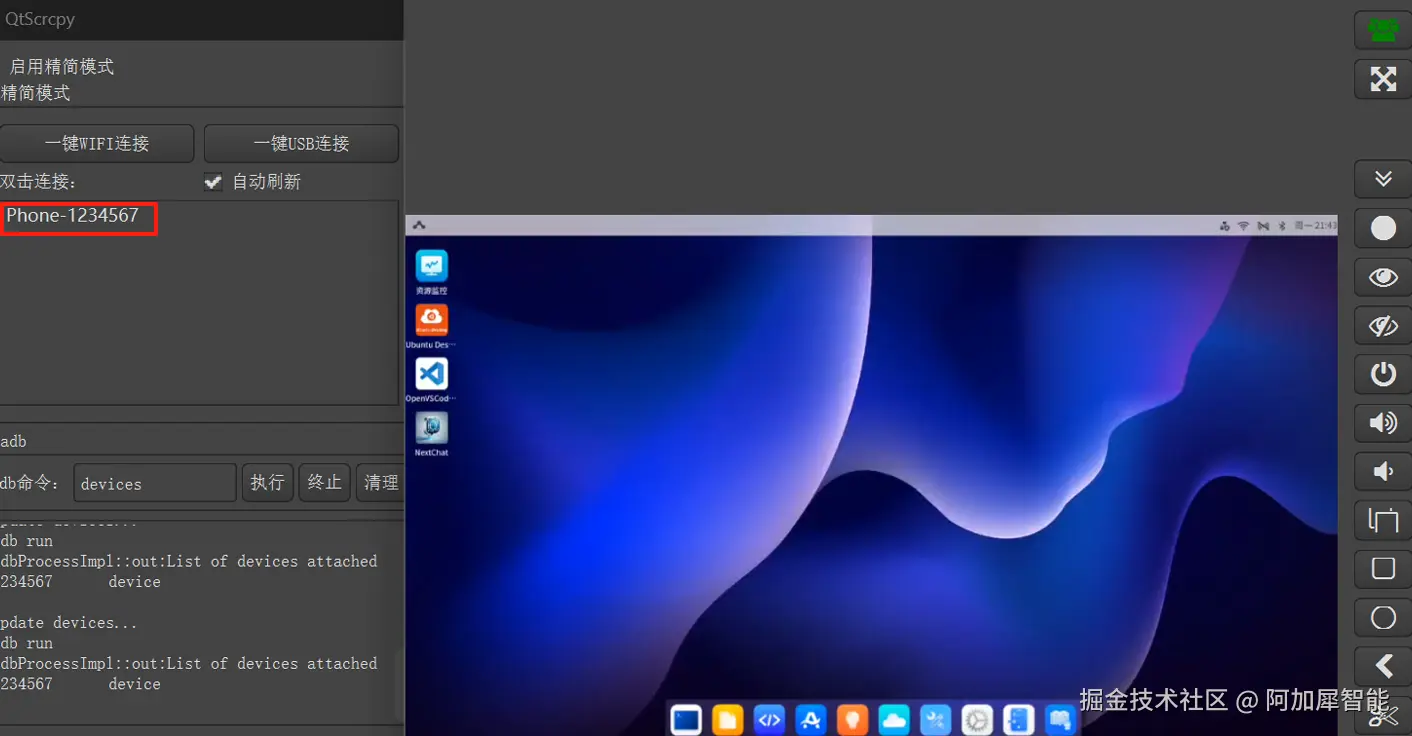The image size is (1412, 736).
Task: Open the Ubuntu Desktop orange desktop icon
Action: pos(431,326)
